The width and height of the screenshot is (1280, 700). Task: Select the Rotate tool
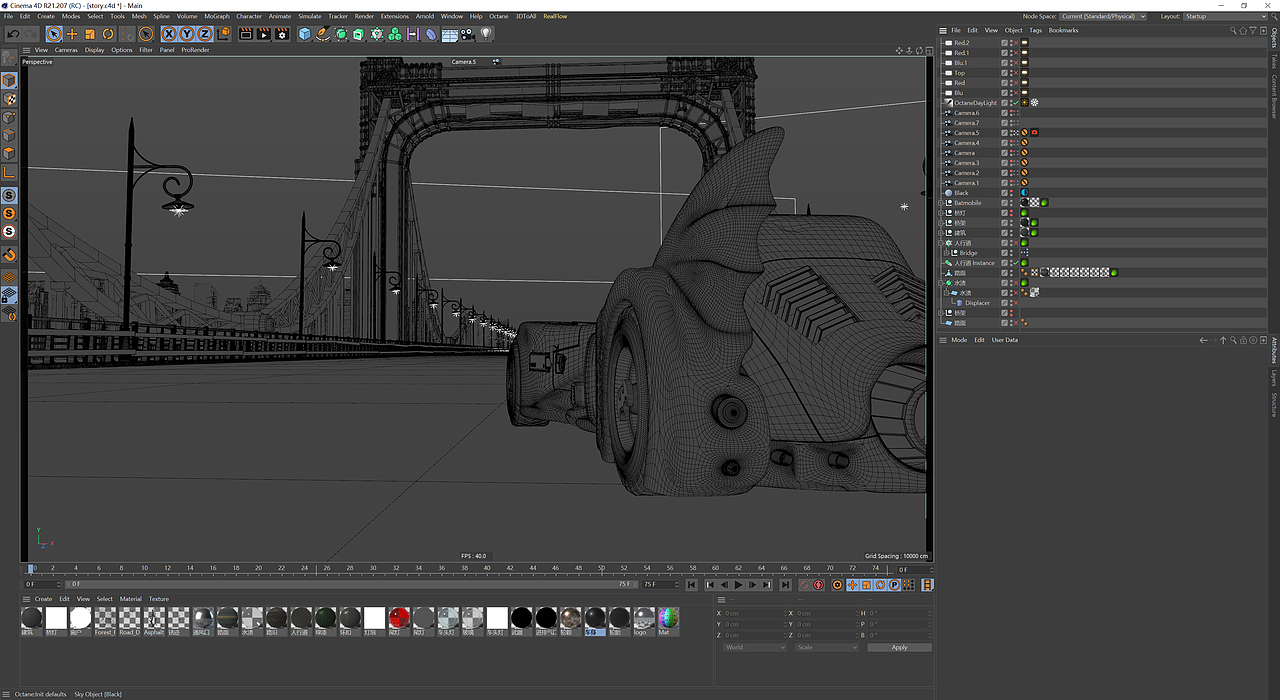point(108,34)
